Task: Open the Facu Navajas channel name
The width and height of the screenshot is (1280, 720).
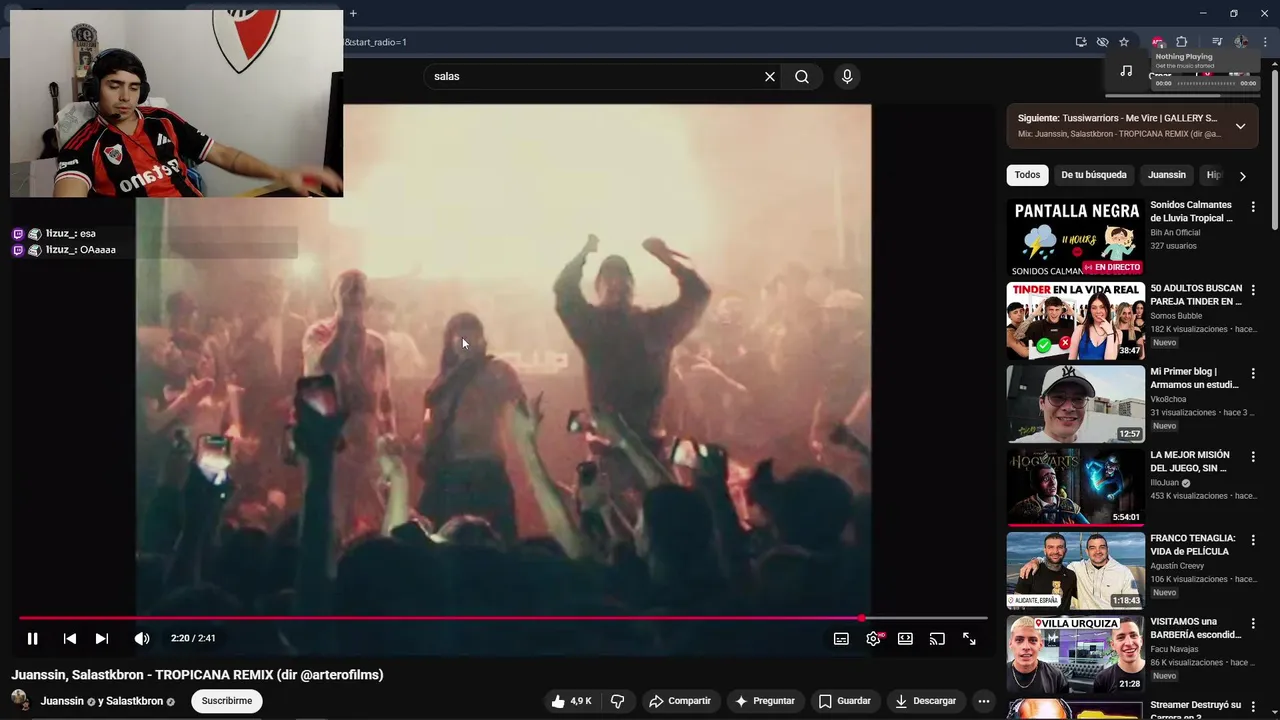Action: (x=1174, y=649)
